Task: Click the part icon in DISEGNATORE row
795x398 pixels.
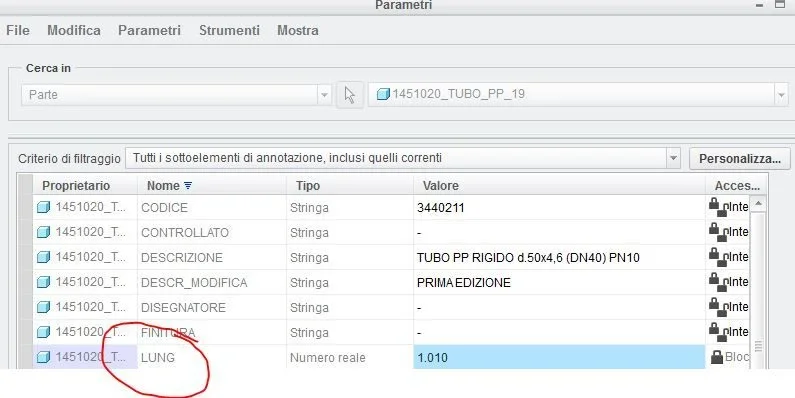Action: pyautogui.click(x=44, y=307)
